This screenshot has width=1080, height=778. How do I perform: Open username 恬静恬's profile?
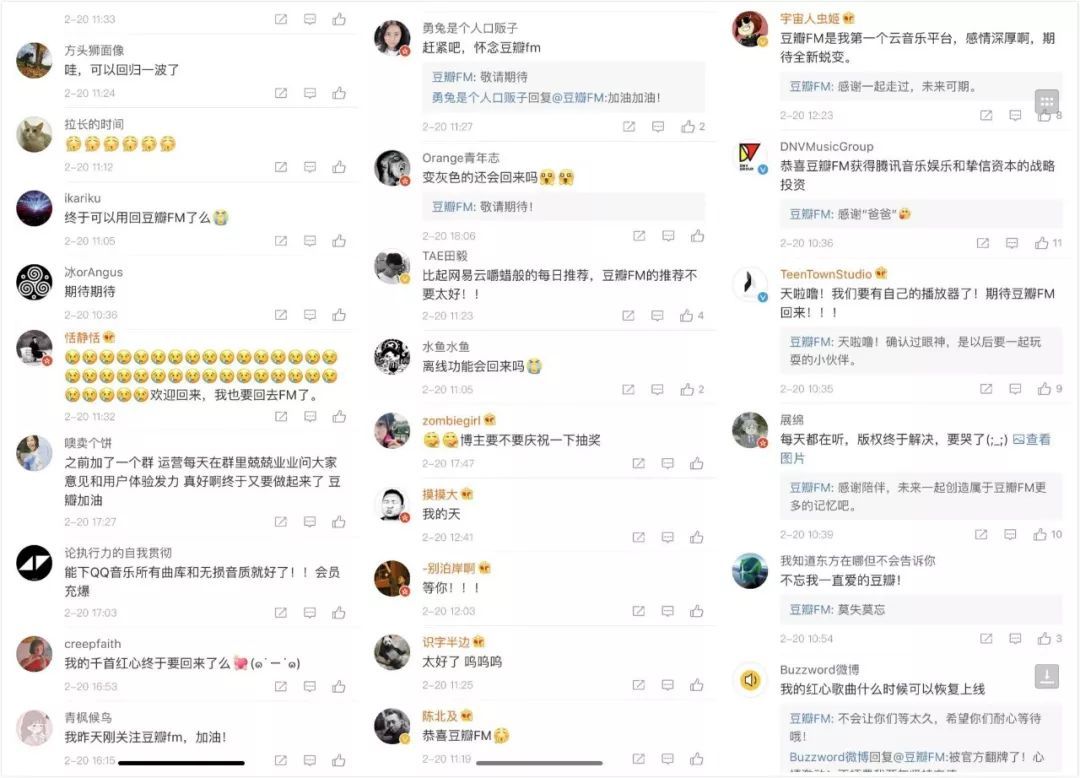pos(82,337)
